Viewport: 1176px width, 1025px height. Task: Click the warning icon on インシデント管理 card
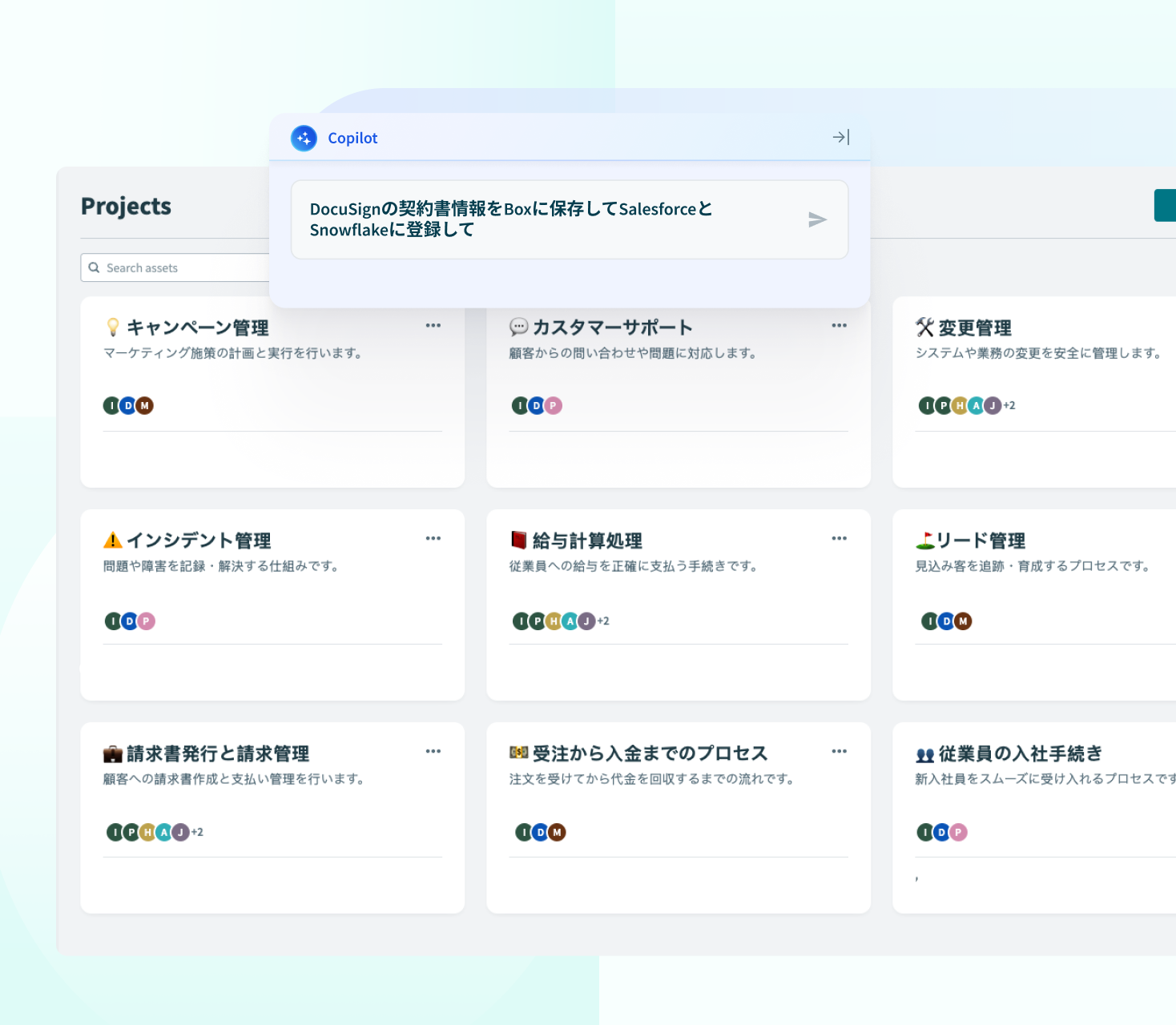113,538
